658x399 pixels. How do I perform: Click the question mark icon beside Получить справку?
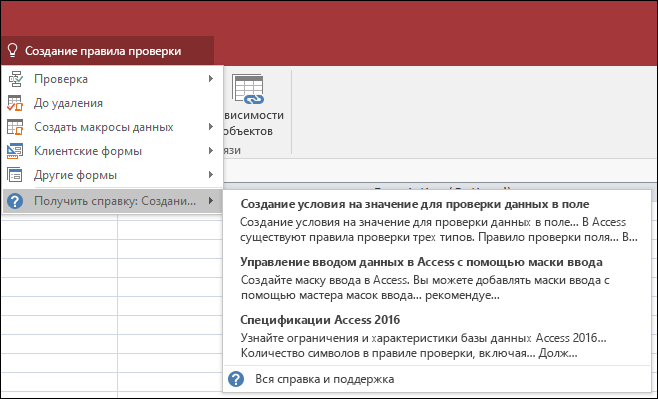point(15,201)
